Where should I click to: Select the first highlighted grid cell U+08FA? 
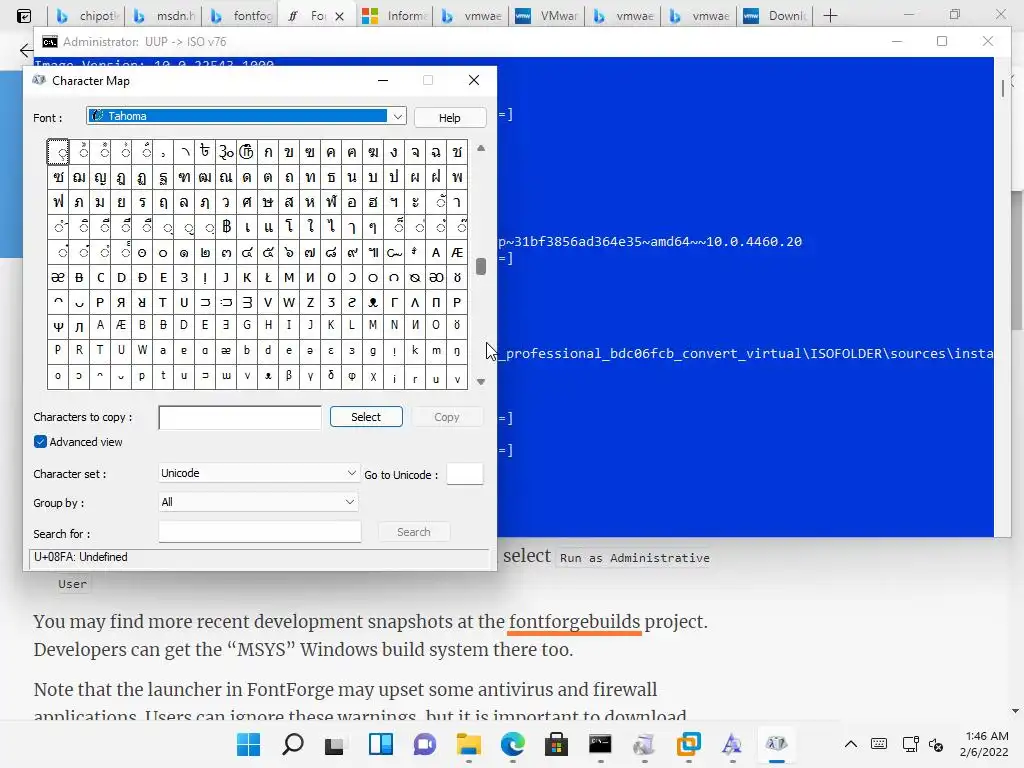pyautogui.click(x=57, y=152)
